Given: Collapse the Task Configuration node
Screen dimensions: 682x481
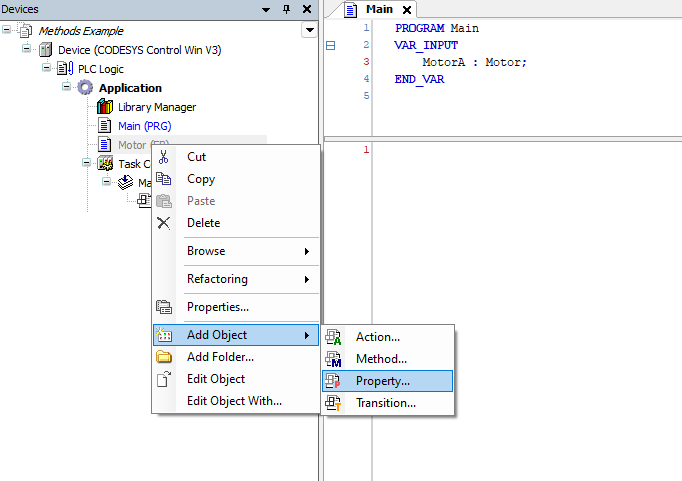Looking at the screenshot, I should [x=86, y=163].
